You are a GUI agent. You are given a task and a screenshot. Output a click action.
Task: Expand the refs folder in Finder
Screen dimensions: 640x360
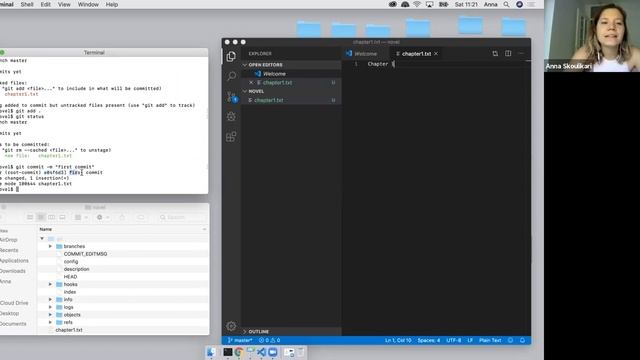click(50, 322)
